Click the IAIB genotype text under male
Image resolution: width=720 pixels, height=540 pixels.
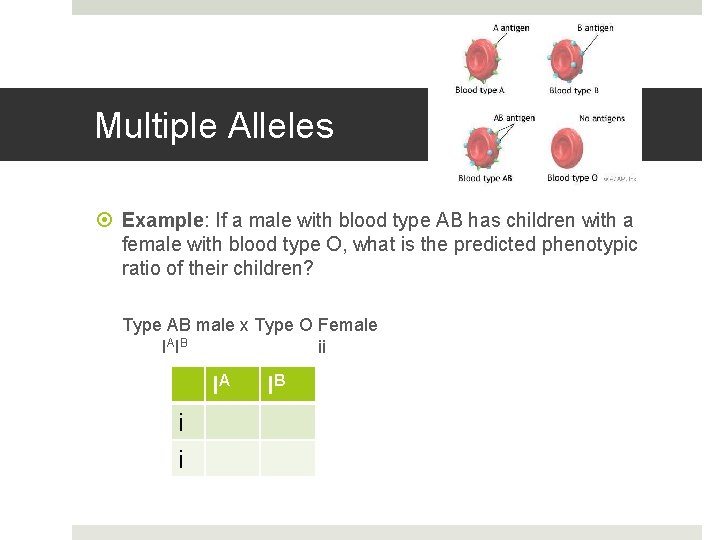coord(175,347)
